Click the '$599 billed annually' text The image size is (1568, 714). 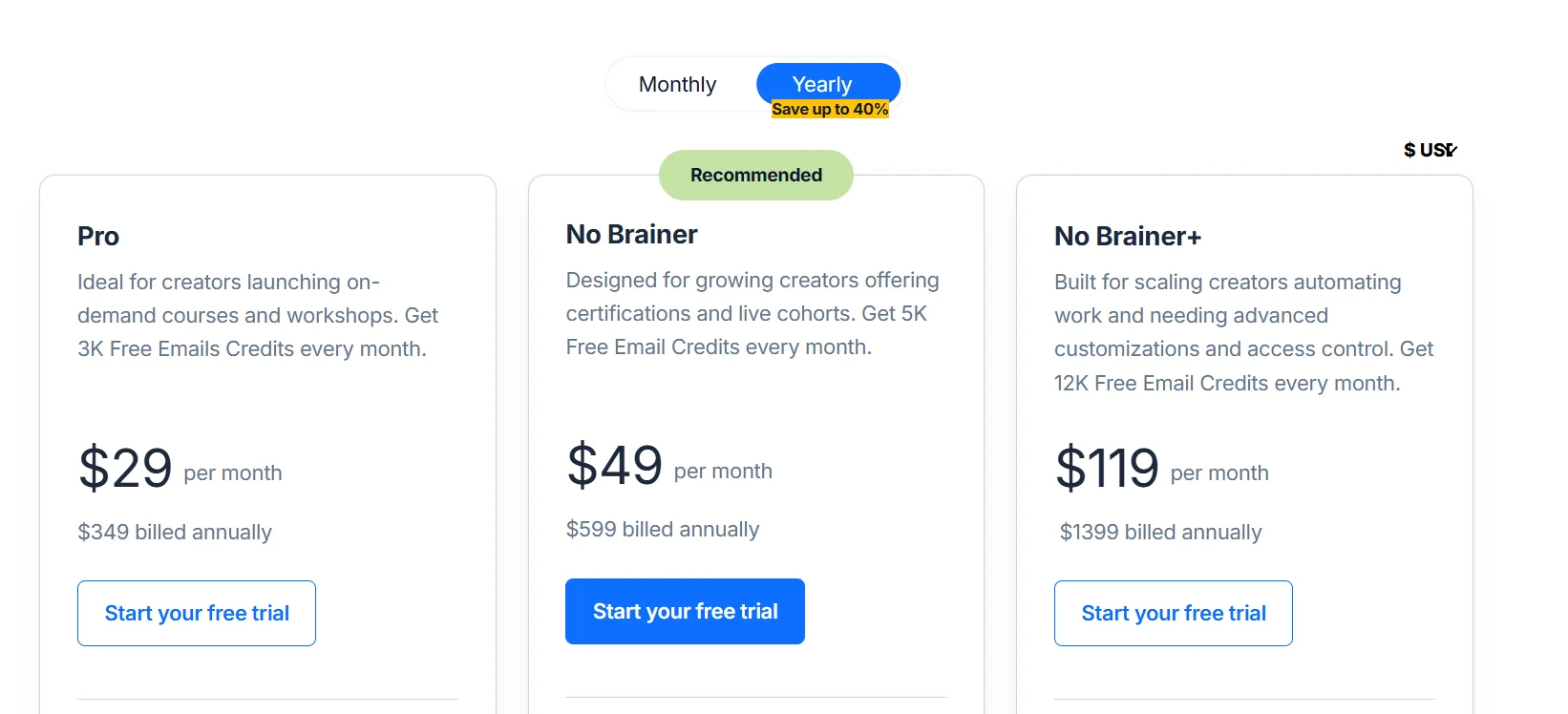[663, 529]
